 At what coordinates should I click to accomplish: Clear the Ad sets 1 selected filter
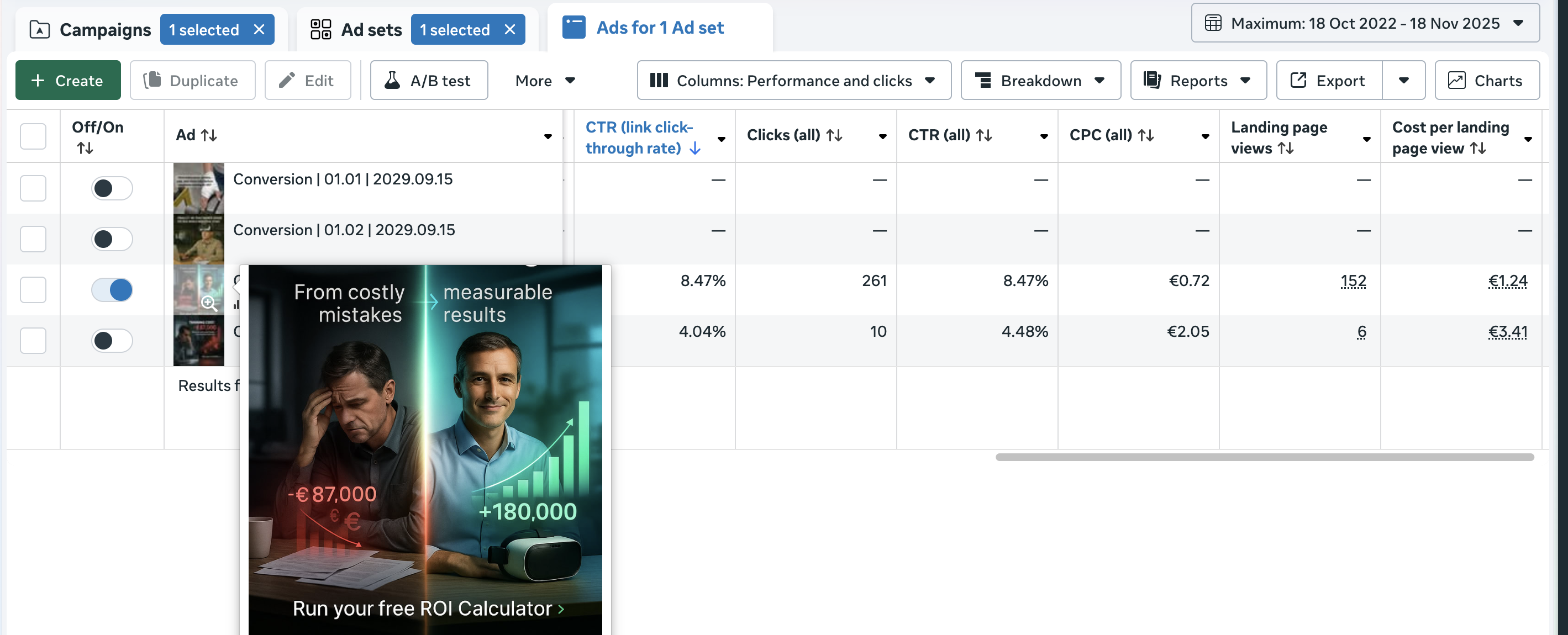510,29
